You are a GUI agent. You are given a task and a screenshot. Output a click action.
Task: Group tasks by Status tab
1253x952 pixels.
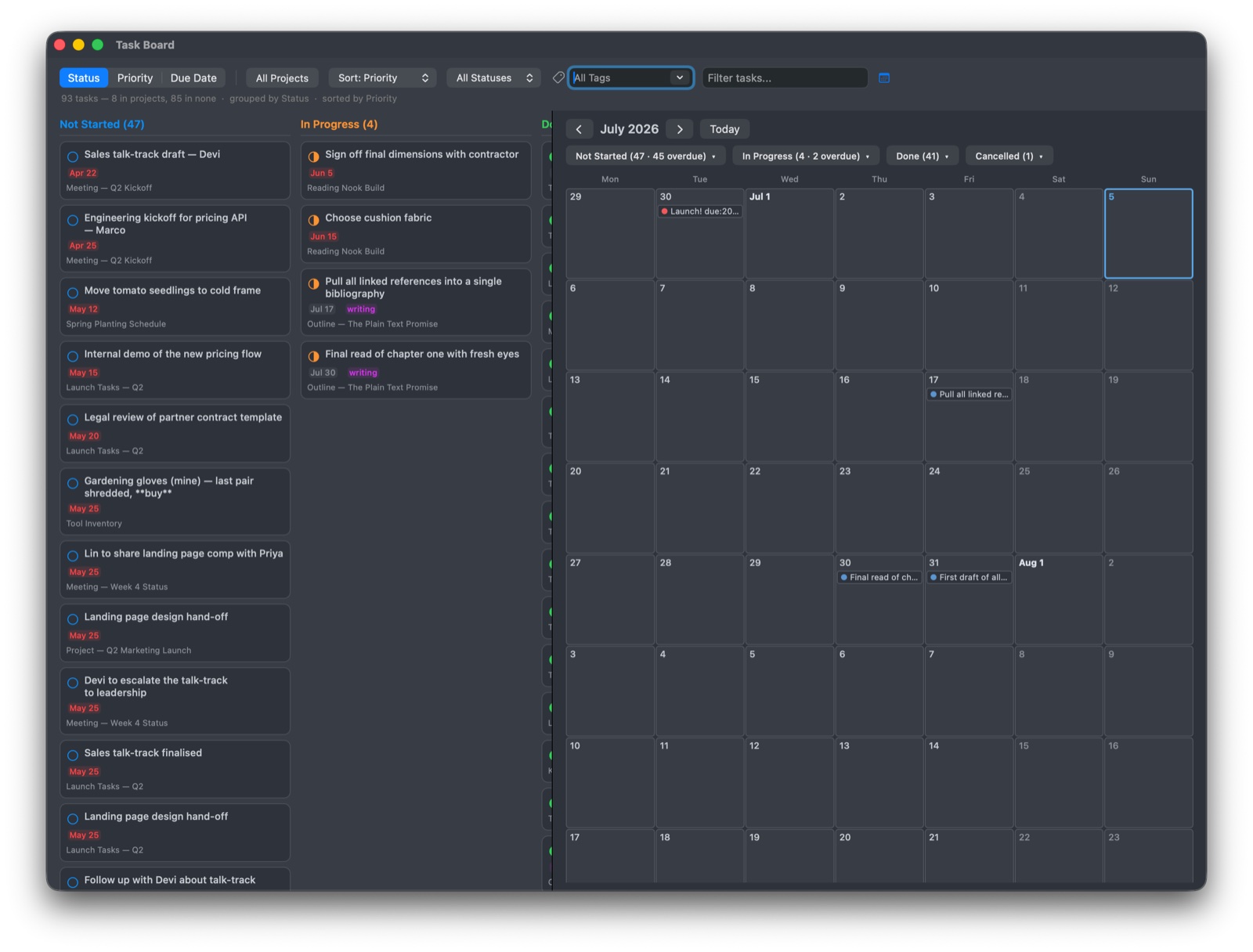84,78
